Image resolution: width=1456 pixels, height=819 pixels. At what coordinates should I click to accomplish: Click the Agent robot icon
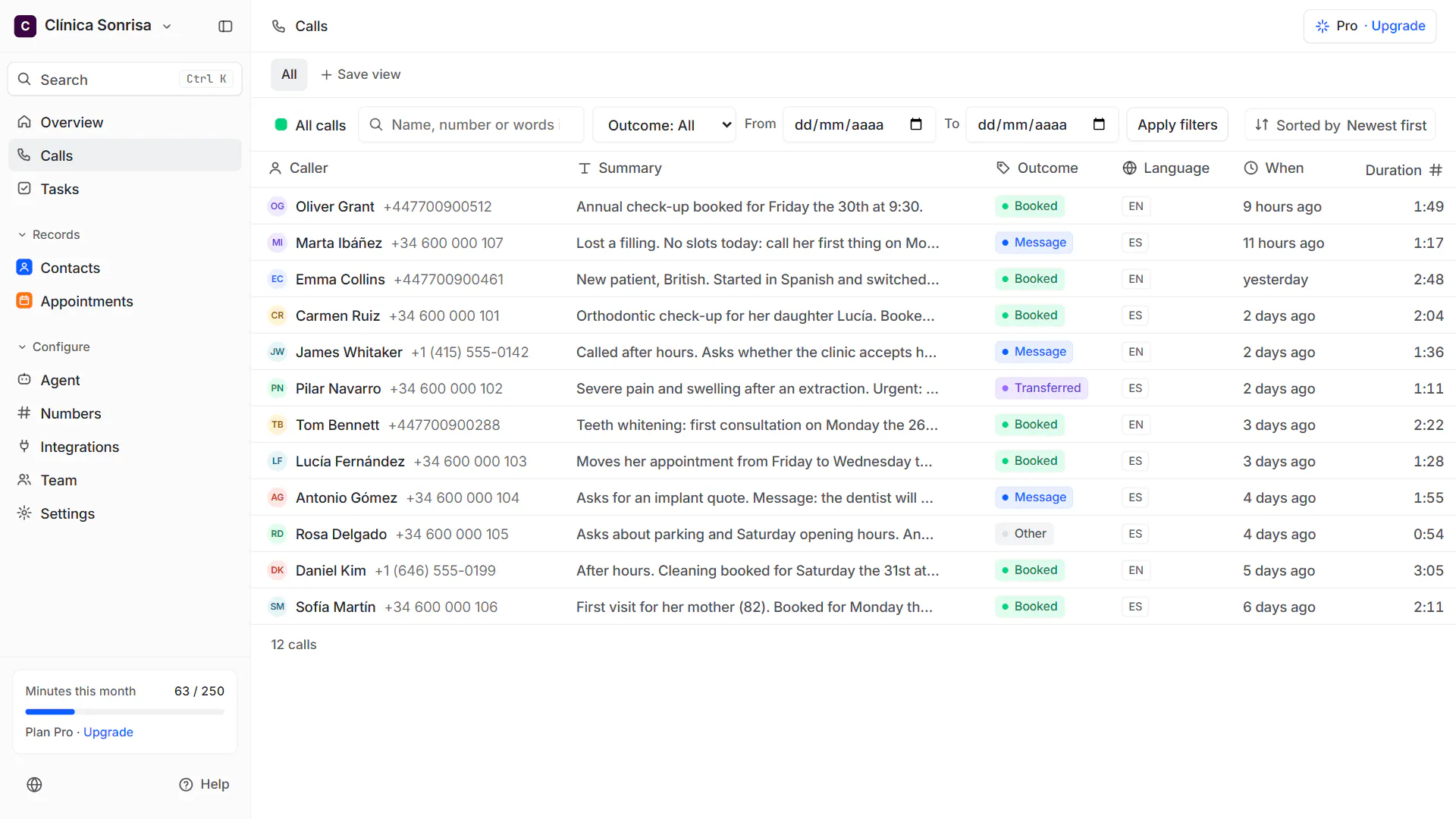coord(24,380)
